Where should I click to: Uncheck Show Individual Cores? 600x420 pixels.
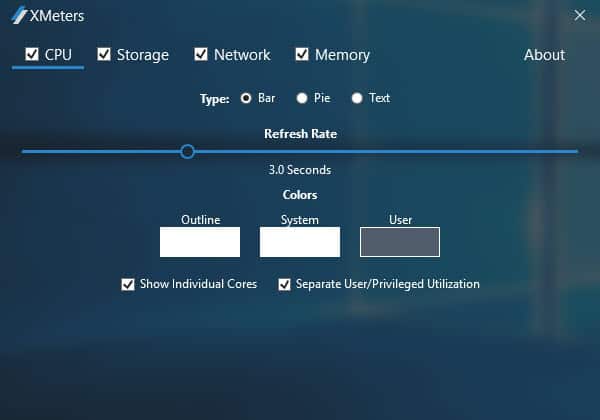click(x=128, y=284)
